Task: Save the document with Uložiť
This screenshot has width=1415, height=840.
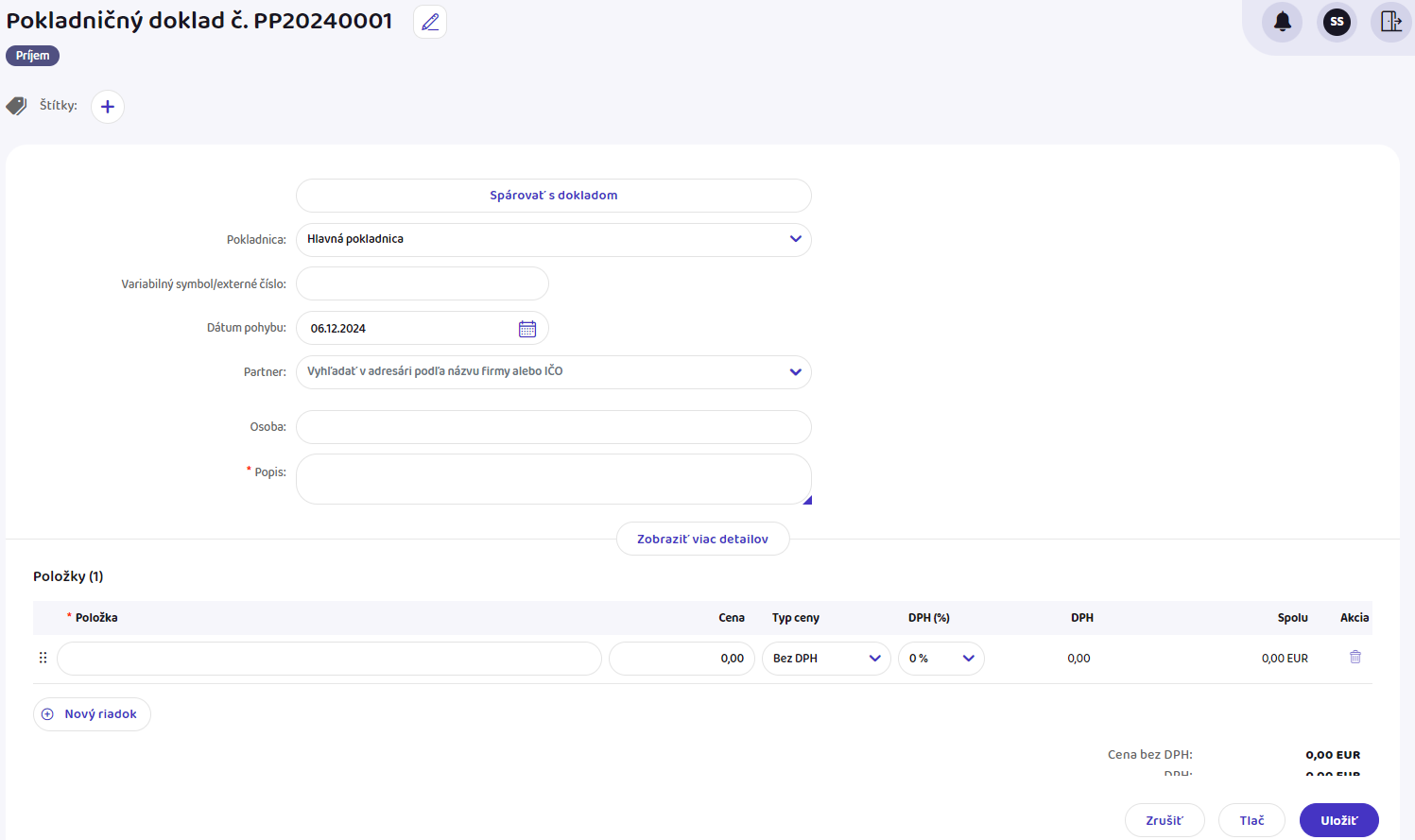Action: click(x=1338, y=820)
